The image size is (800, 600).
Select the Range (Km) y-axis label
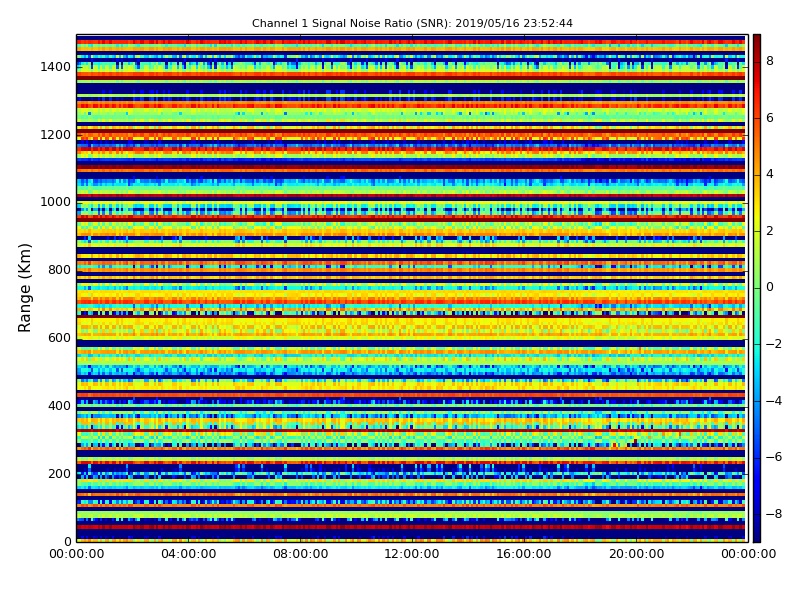click(x=24, y=288)
